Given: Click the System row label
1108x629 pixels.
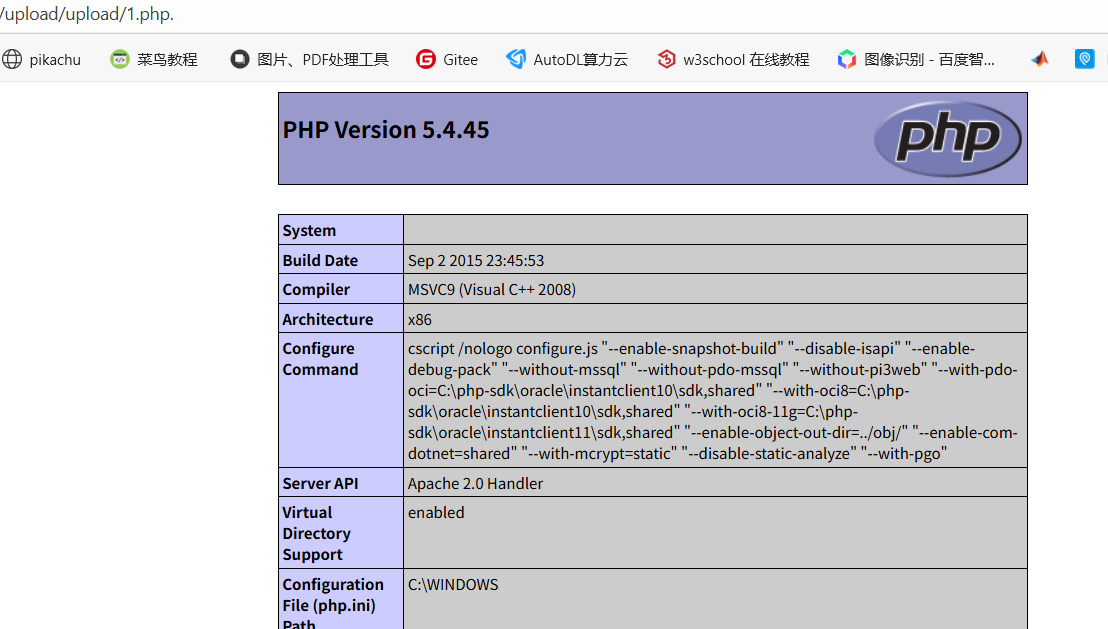Looking at the screenshot, I should click(341, 230).
